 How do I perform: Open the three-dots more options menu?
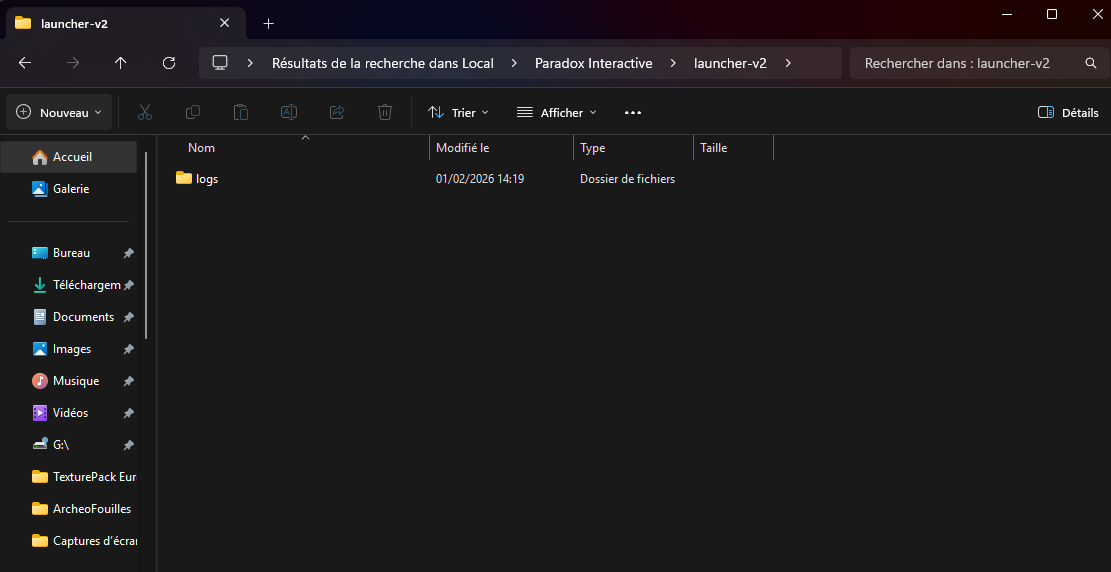pos(633,113)
